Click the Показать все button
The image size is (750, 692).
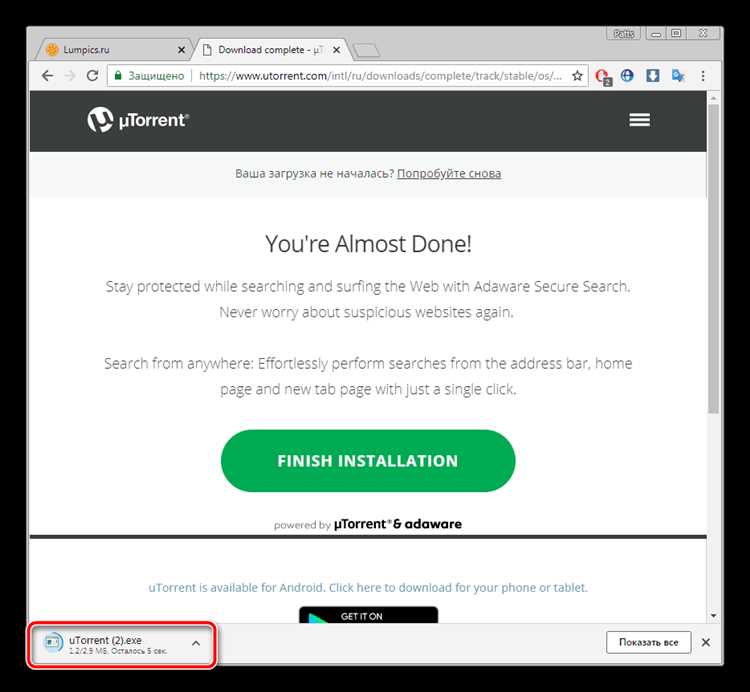(648, 642)
